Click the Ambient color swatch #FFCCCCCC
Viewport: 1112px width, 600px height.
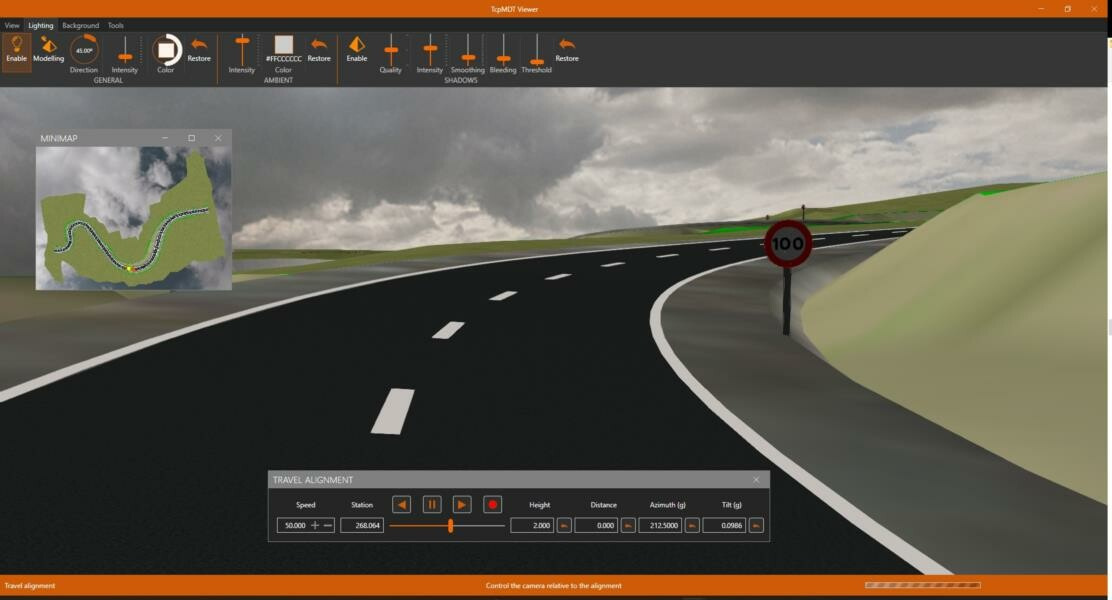[284, 45]
